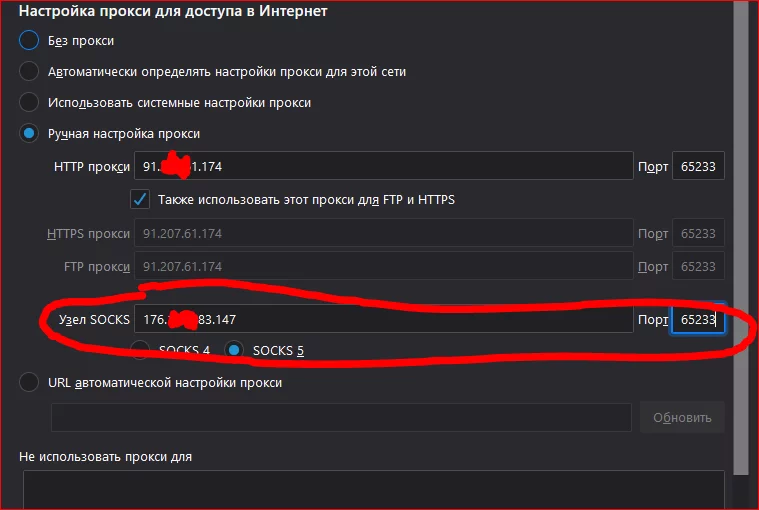Click the HTTPS прокси port field
The width and height of the screenshot is (759, 510).
698,233
